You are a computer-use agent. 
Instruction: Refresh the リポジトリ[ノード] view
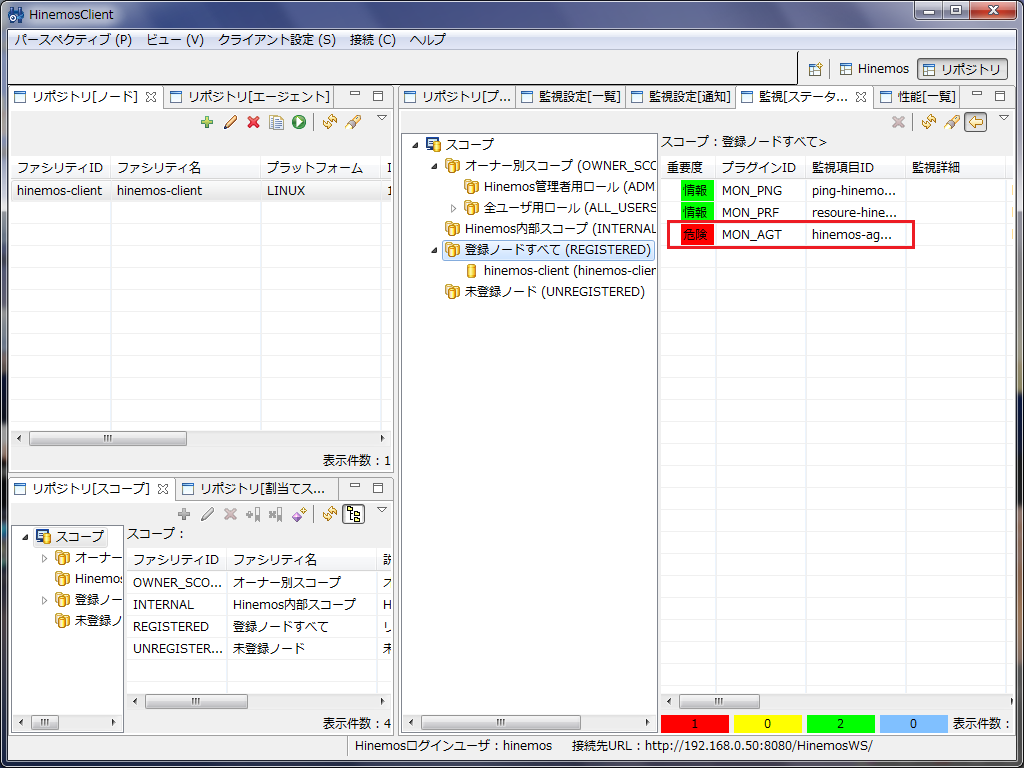[x=330, y=122]
